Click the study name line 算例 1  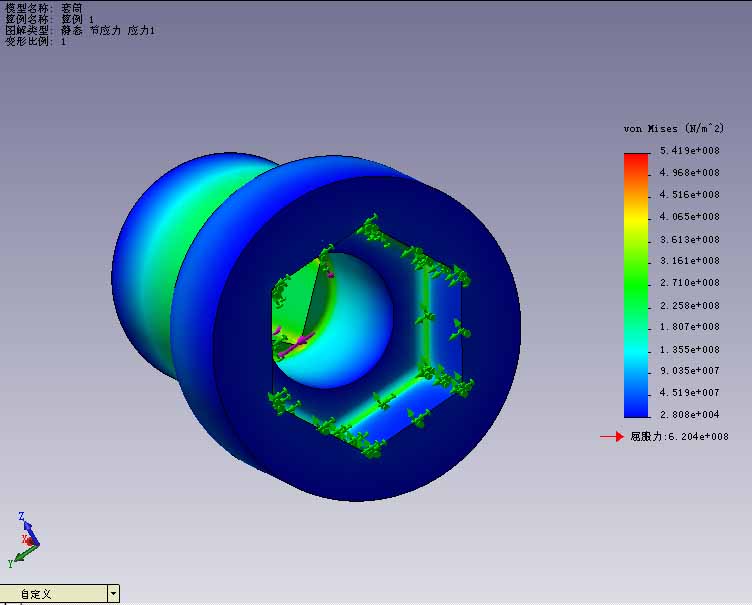(x=49, y=19)
